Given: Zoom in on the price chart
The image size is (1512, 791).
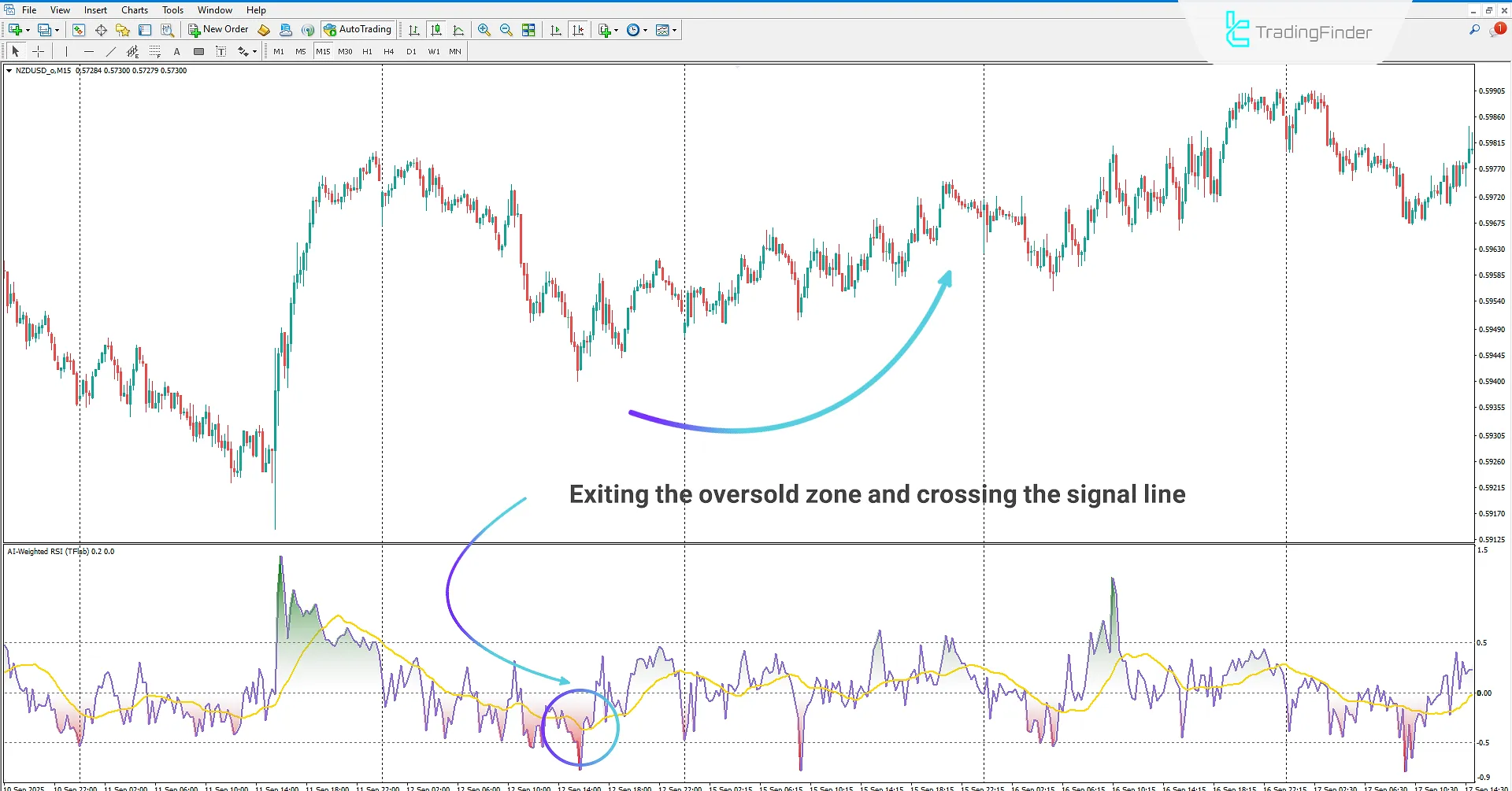Looking at the screenshot, I should [484, 30].
